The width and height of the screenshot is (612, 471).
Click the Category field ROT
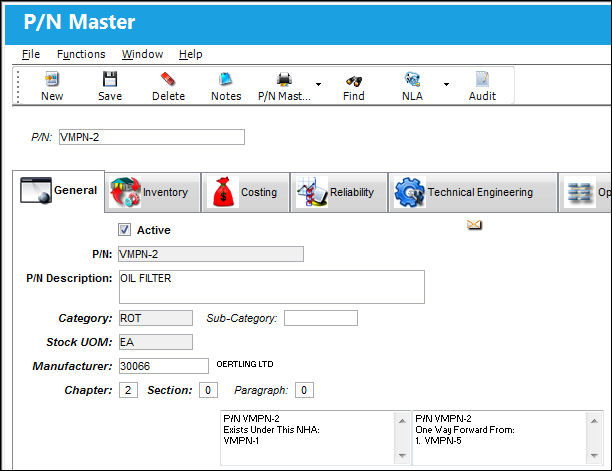[x=156, y=318]
